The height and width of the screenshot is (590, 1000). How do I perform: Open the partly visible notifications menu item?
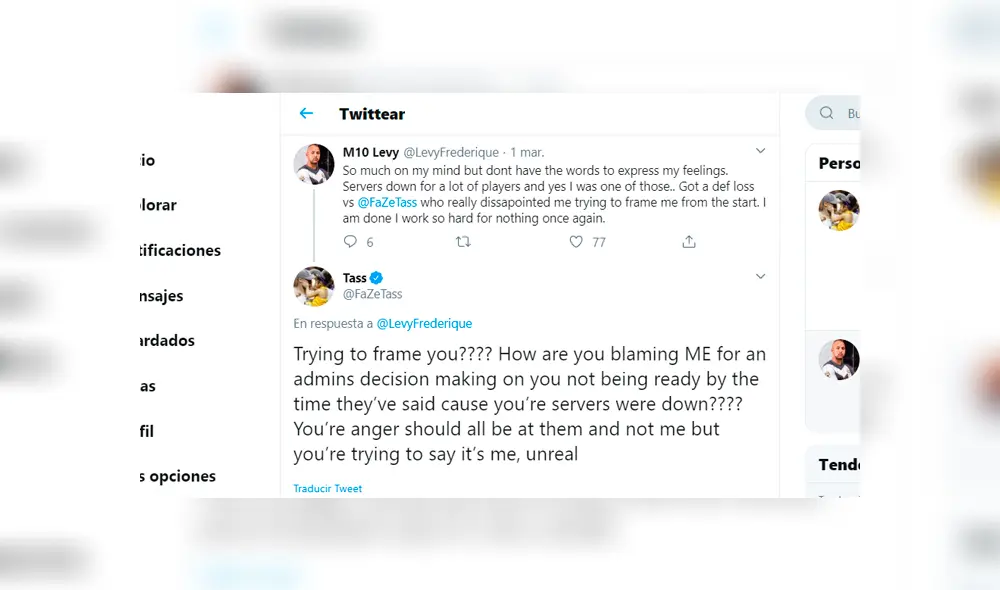pos(180,251)
